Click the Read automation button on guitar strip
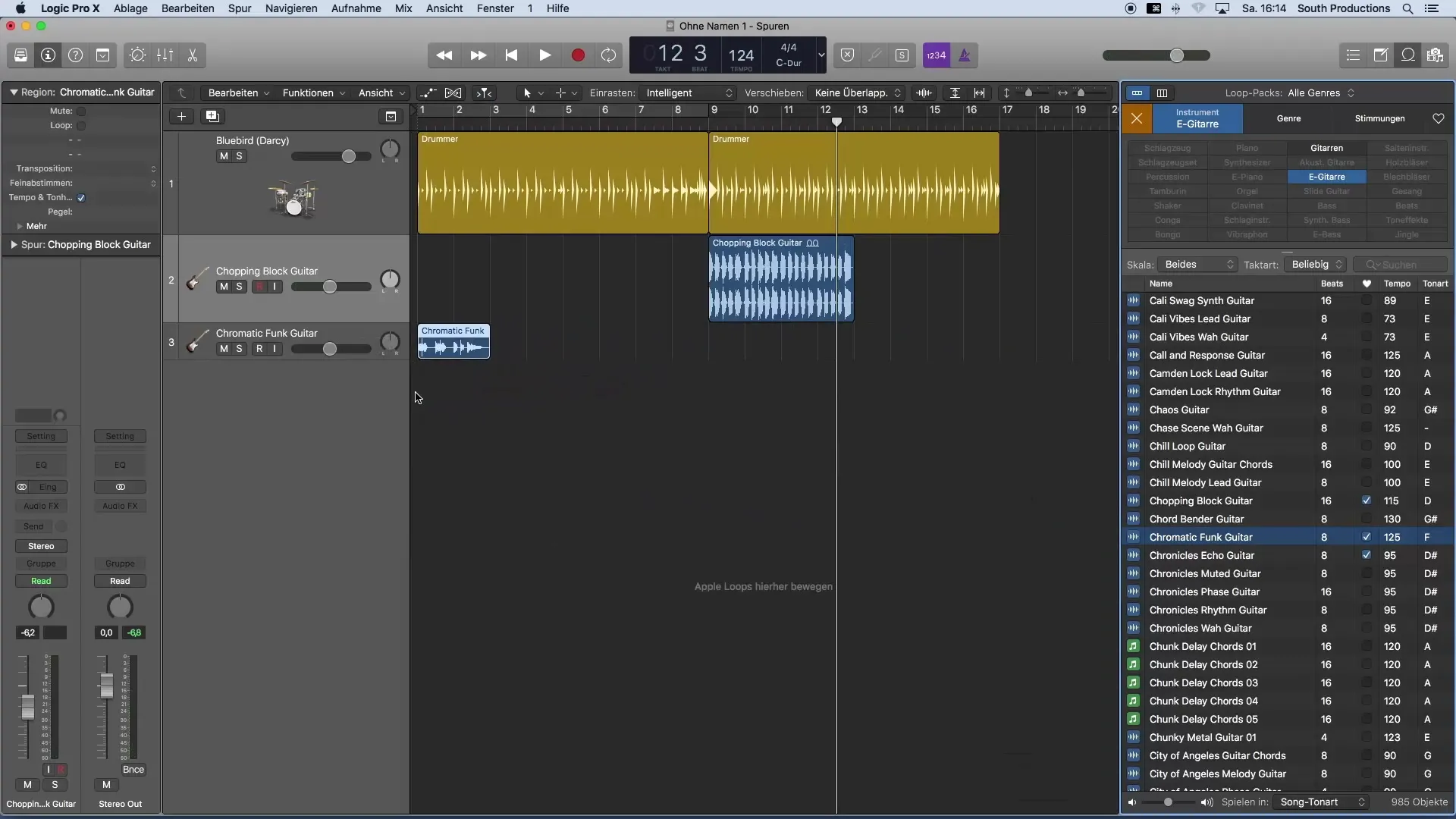The height and width of the screenshot is (819, 1456). [41, 582]
